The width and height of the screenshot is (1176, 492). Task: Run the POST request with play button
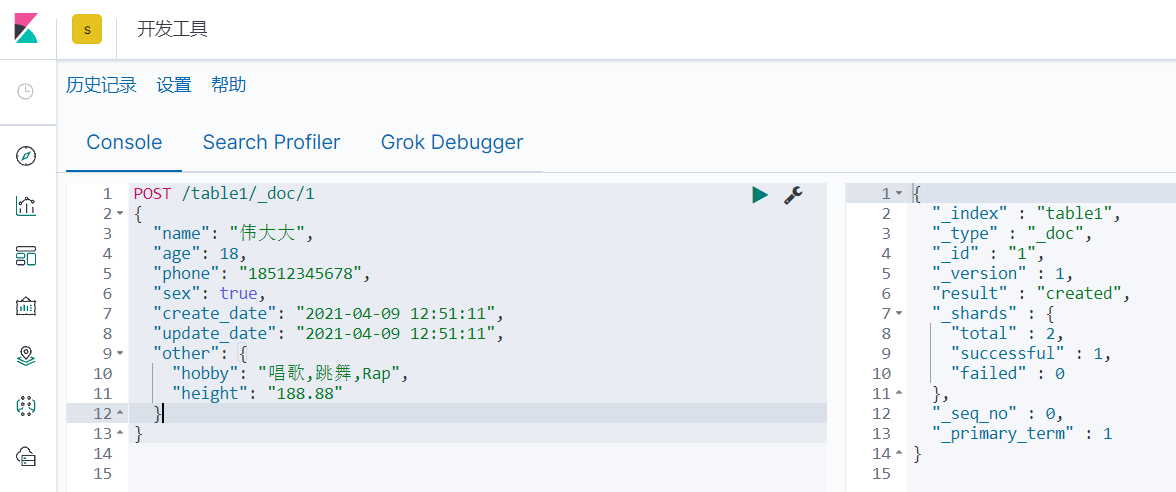click(760, 195)
